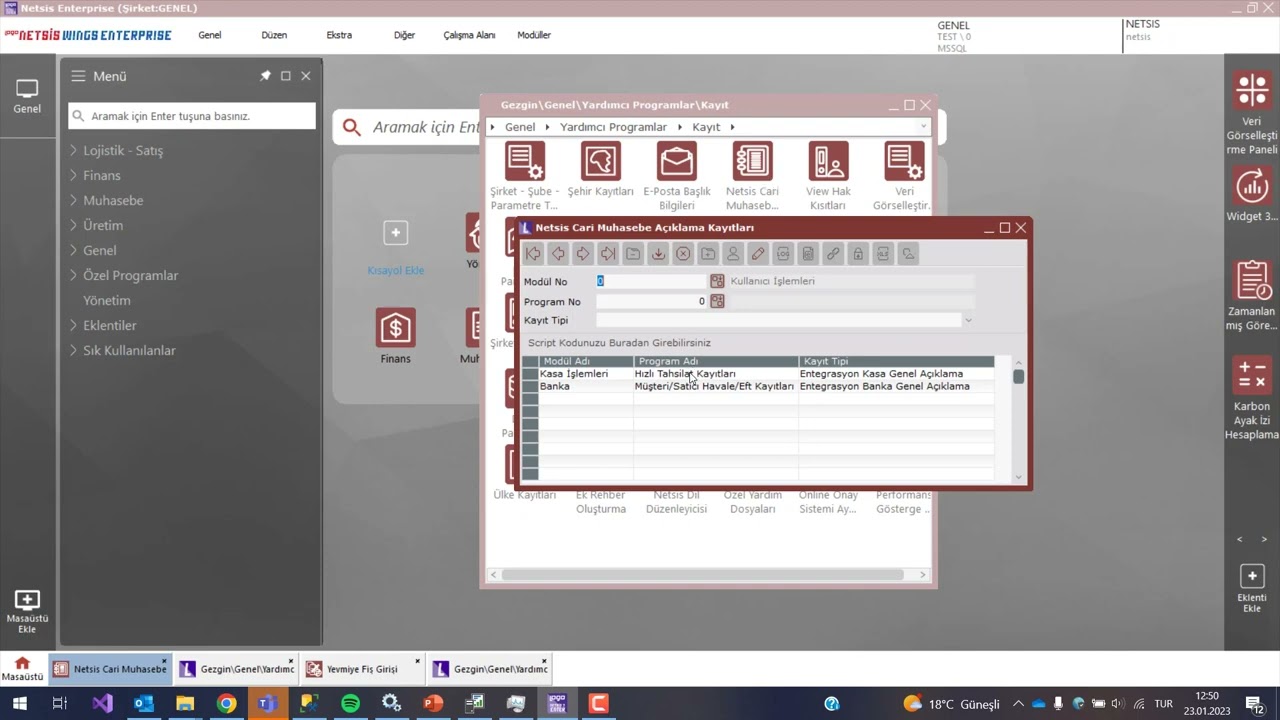
Task: Select the Kasa İşlemleri cell
Action: [586, 374]
